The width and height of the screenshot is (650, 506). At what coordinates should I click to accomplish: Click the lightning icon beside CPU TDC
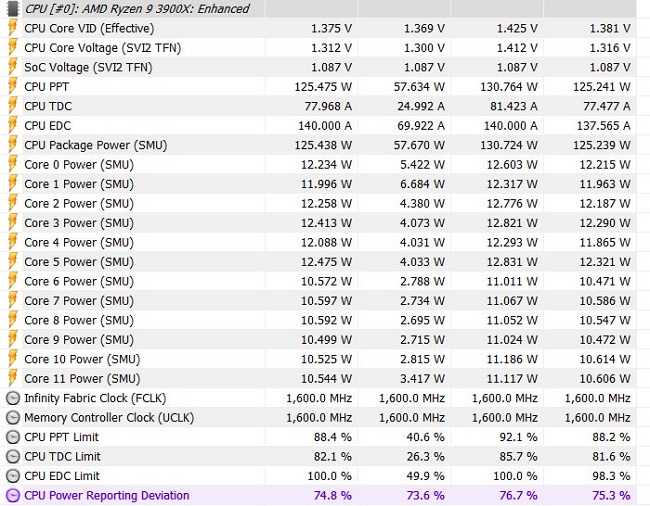pyautogui.click(x=13, y=106)
